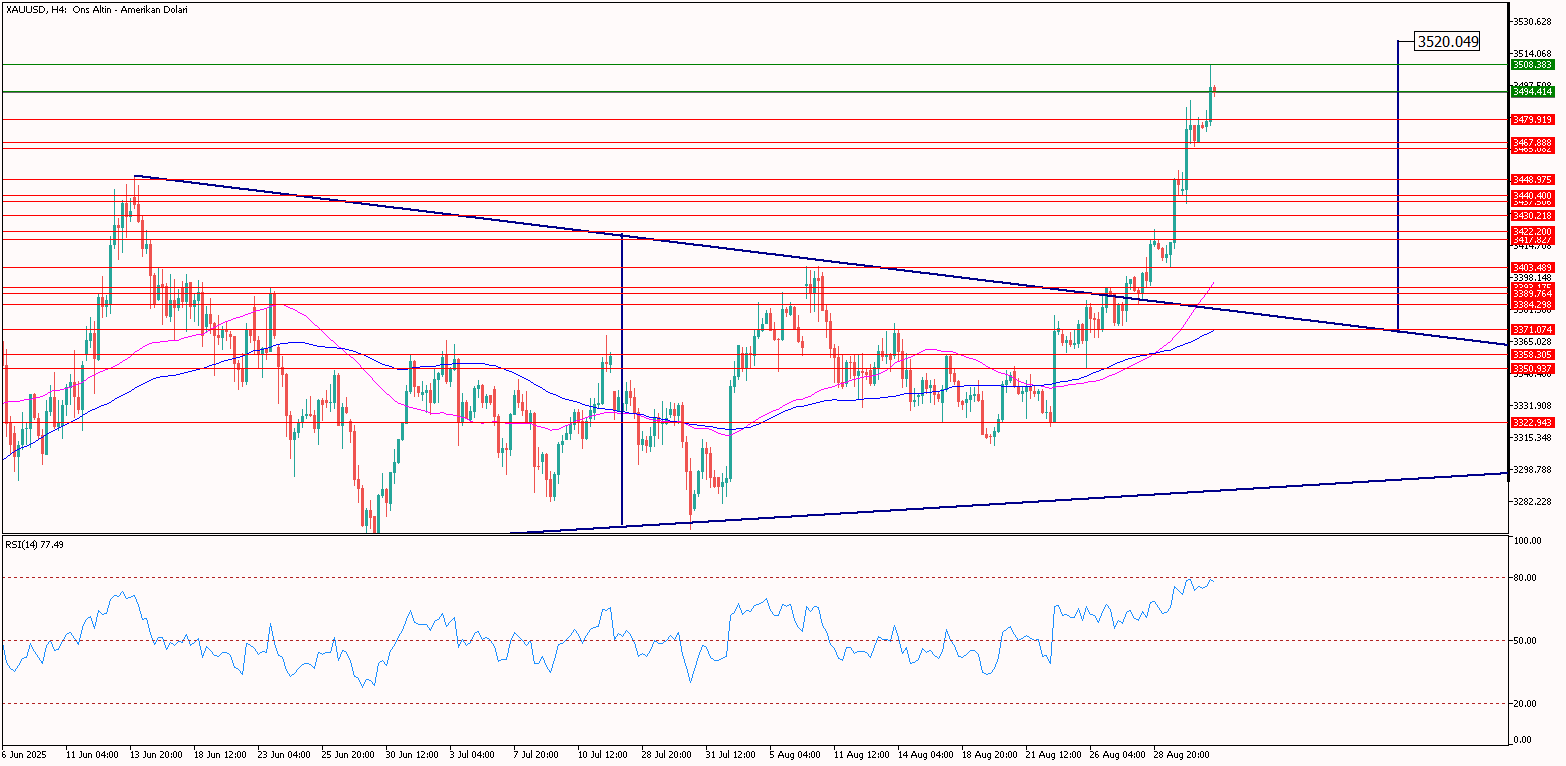Select the red 3430.218 price label
Screen dimensions: 1566x766
pos(1532,215)
